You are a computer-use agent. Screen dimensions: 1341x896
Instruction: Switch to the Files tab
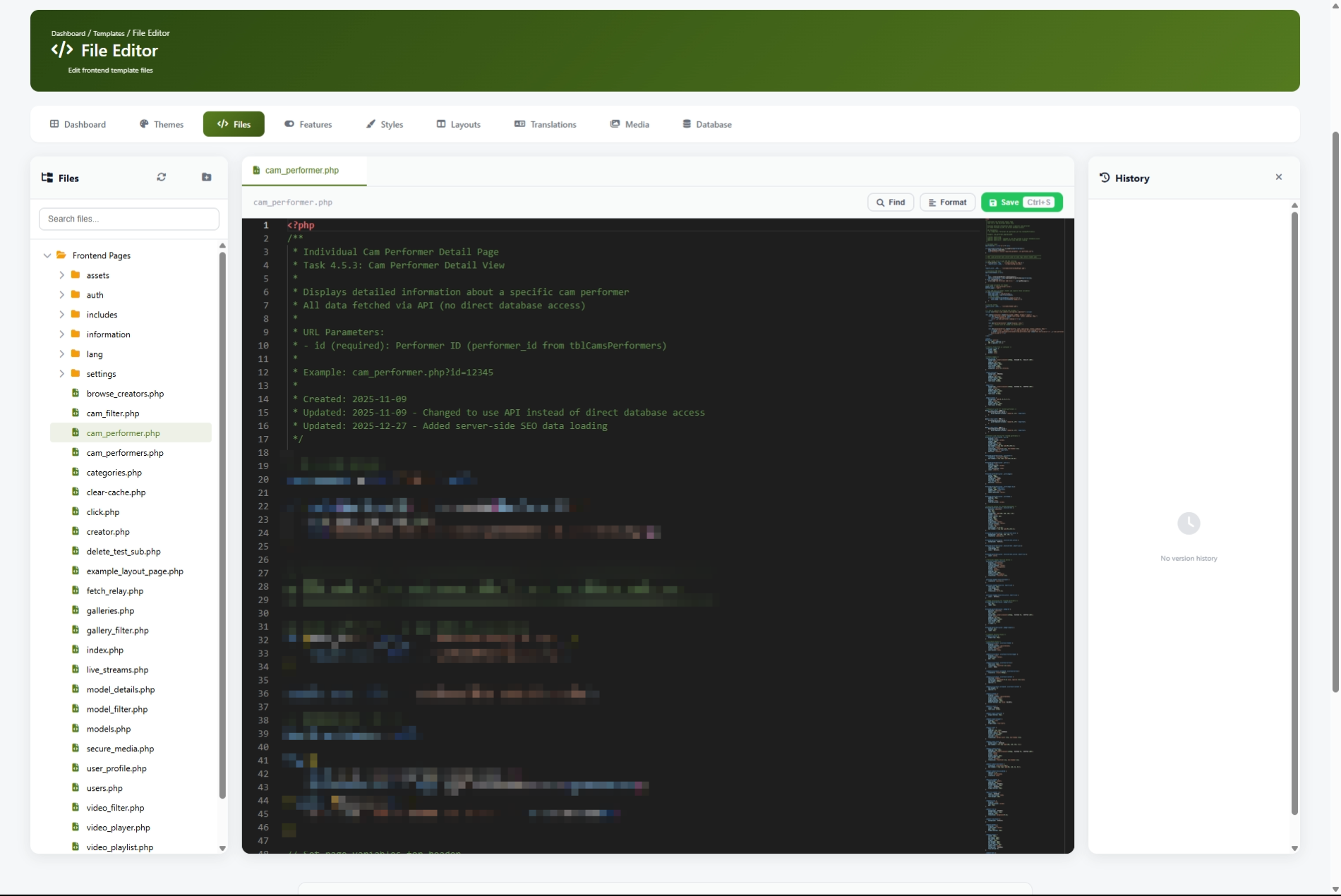[233, 123]
